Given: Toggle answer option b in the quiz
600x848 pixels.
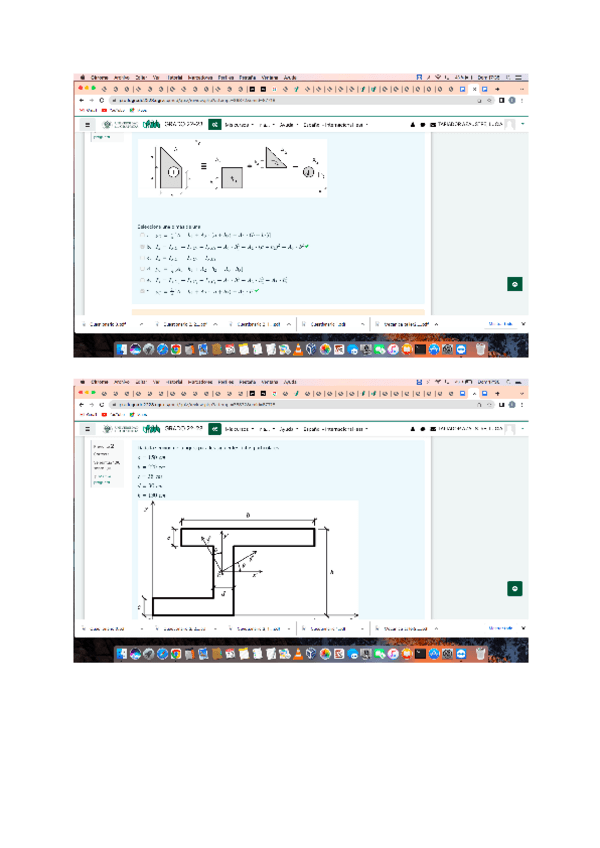Looking at the screenshot, I should coord(142,247).
